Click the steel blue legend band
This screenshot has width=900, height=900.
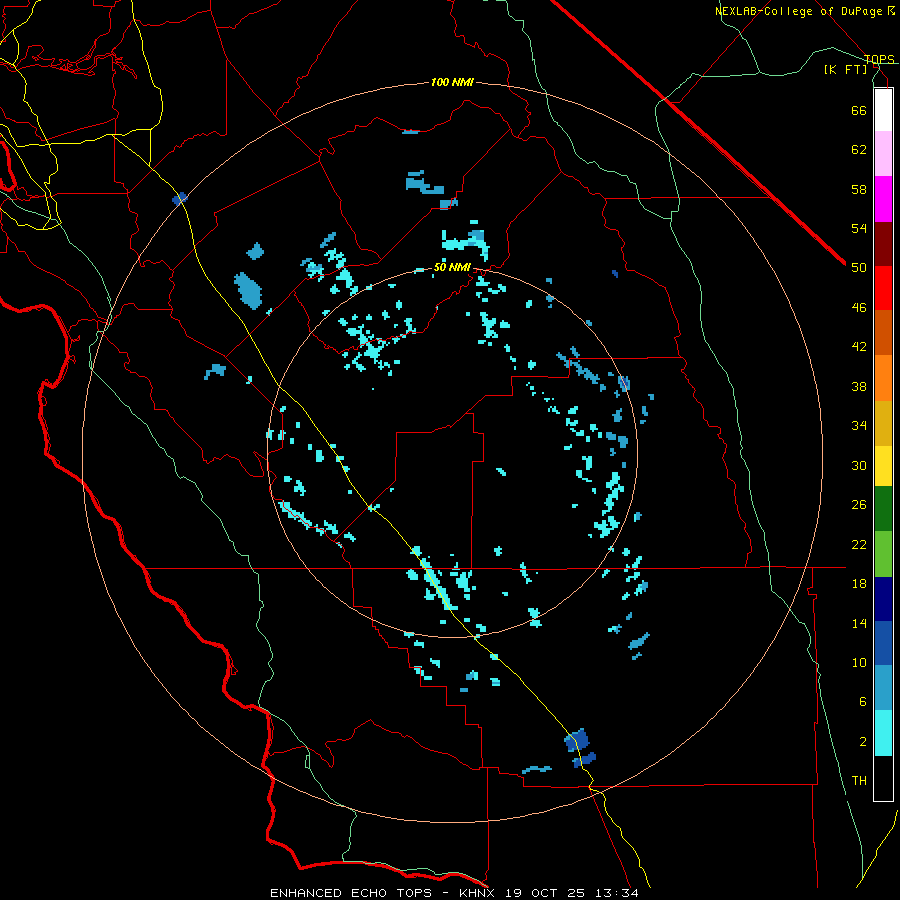tap(883, 688)
